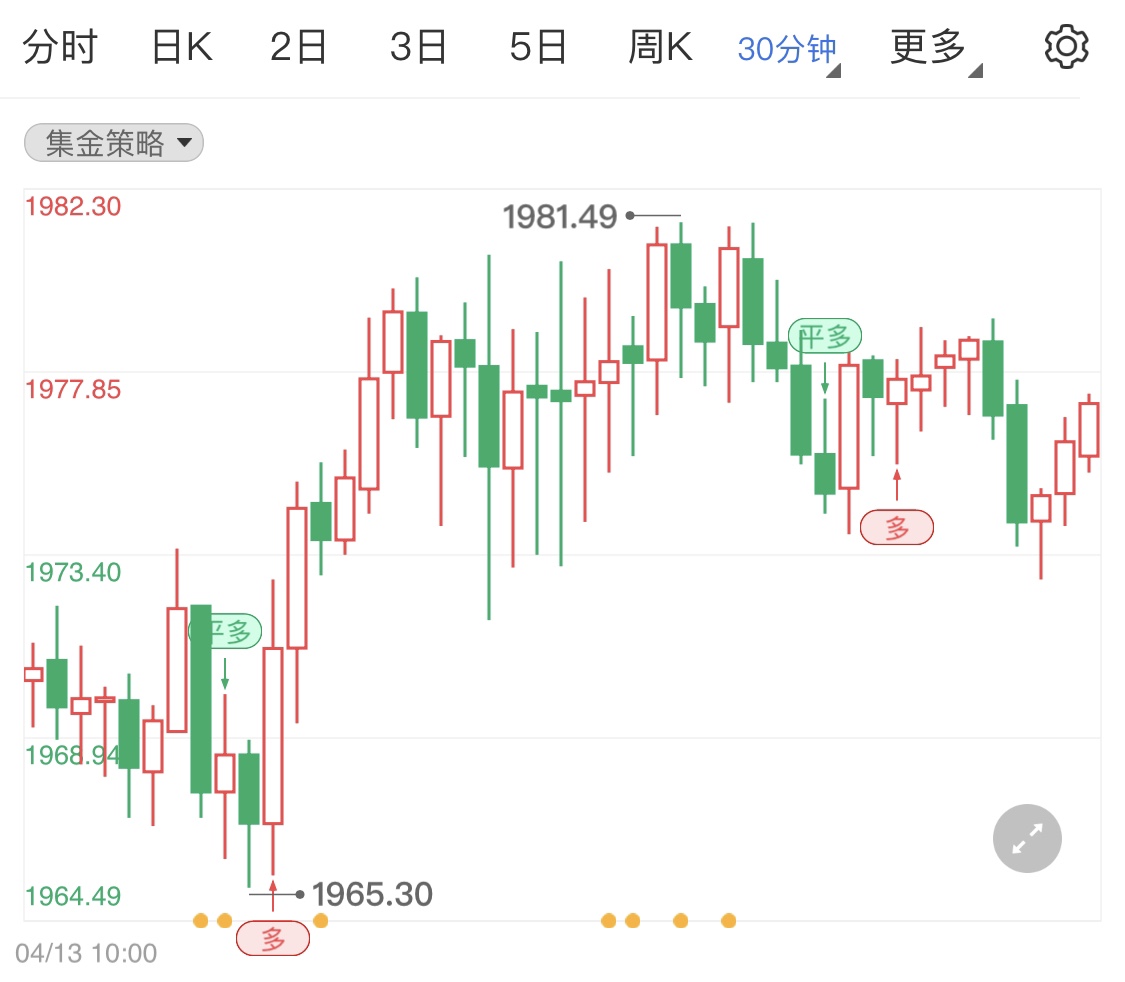1125x982 pixels.
Task: Switch to the 分时 tab
Action: (60, 47)
